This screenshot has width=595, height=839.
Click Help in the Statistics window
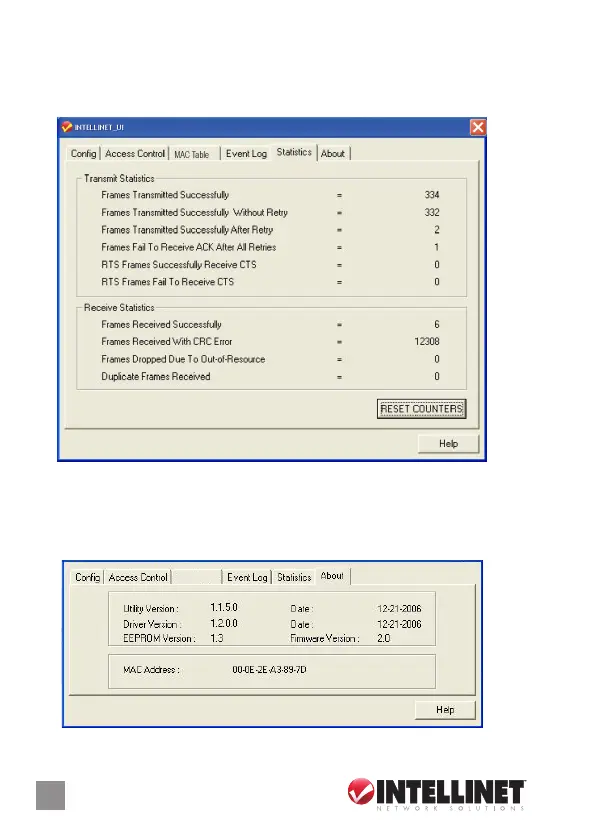pyautogui.click(x=448, y=444)
